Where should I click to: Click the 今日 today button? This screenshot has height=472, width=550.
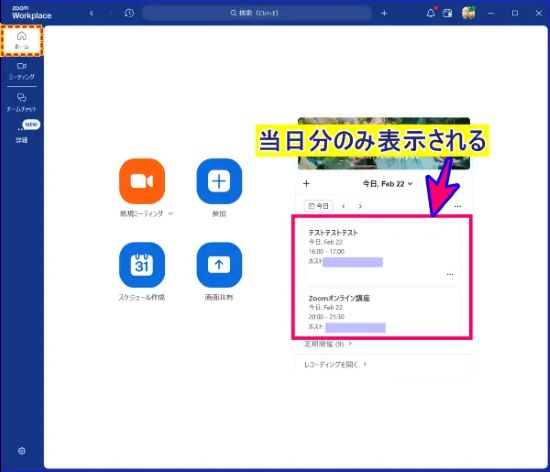click(318, 206)
